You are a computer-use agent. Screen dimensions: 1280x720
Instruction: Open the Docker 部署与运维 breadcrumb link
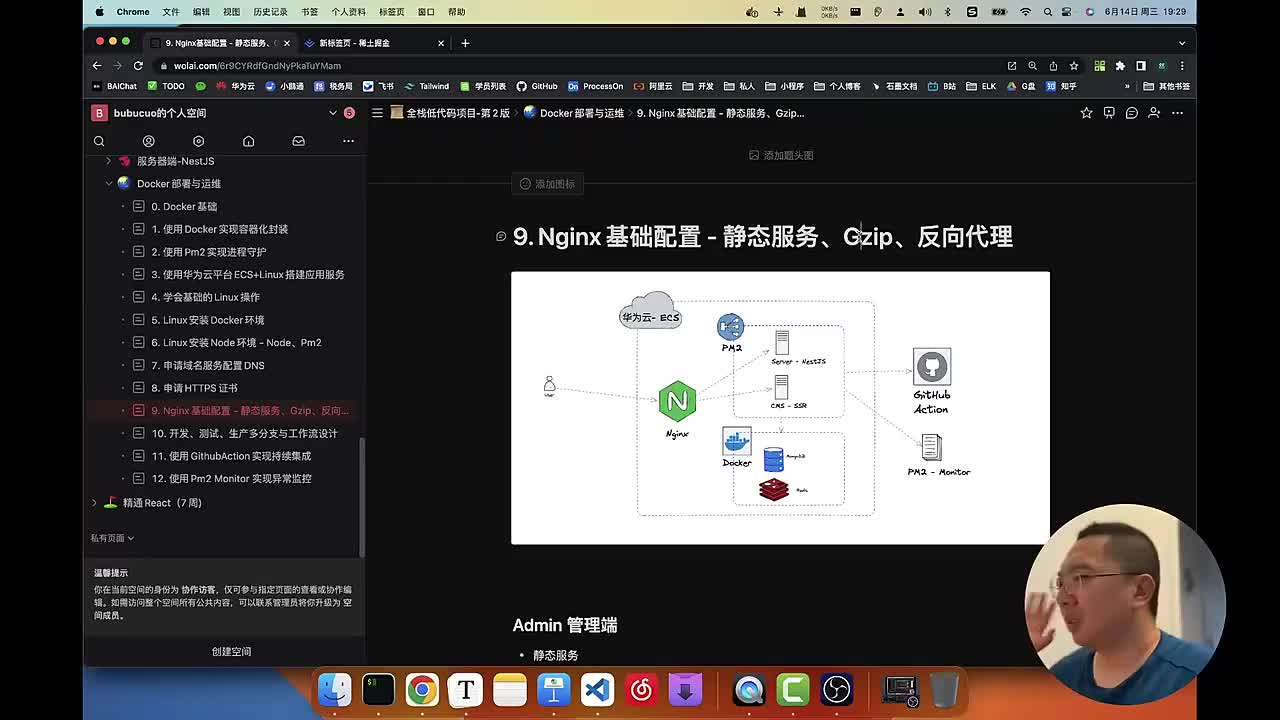pos(573,113)
